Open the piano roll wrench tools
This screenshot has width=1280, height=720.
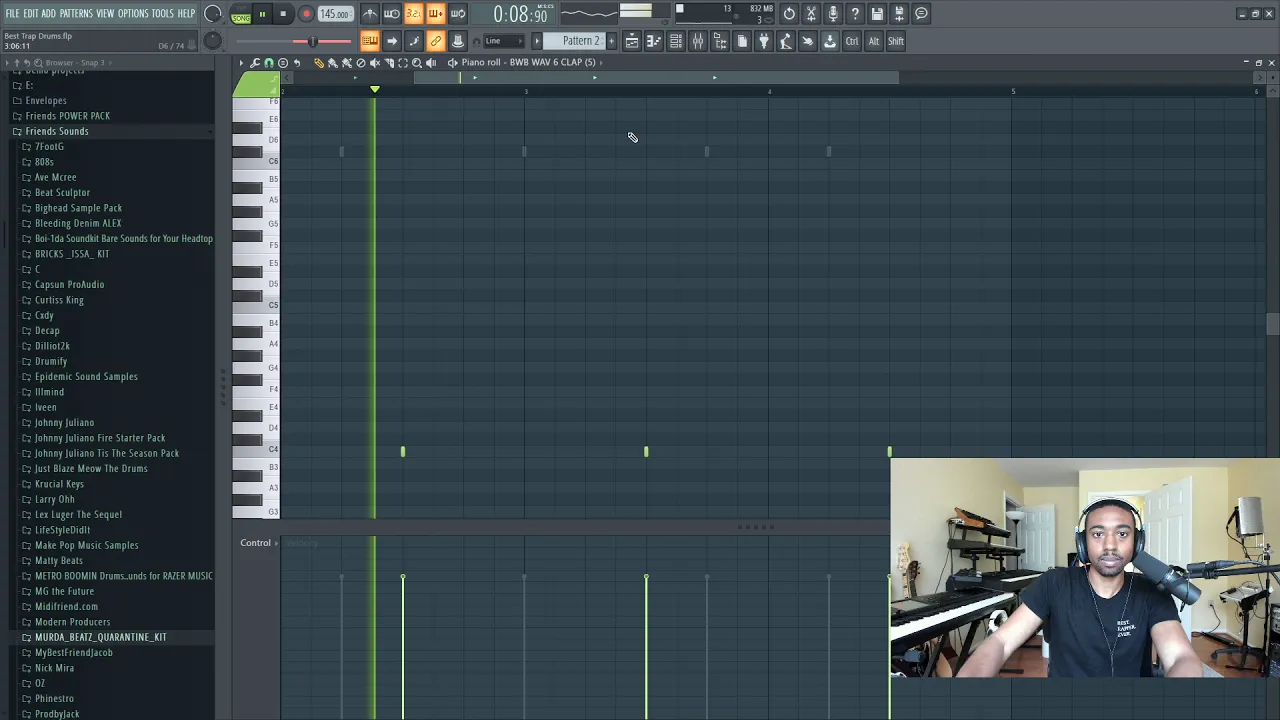point(255,62)
